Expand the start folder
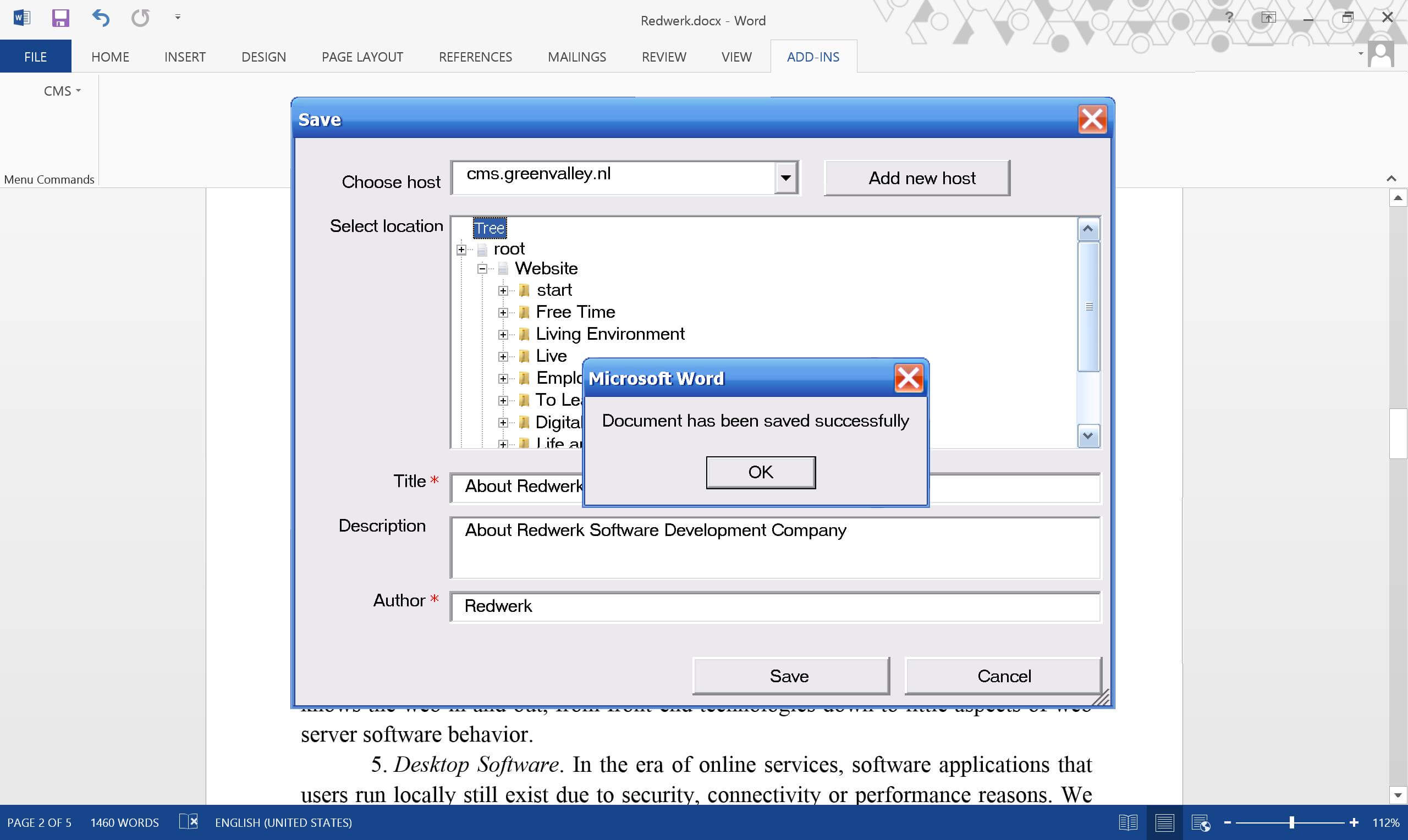 [x=503, y=290]
